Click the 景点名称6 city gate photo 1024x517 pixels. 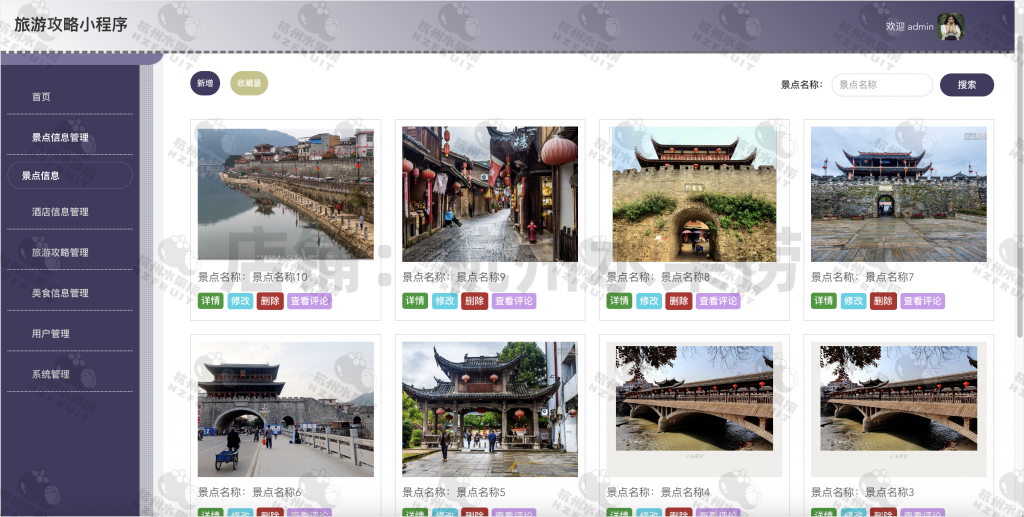tap(286, 409)
